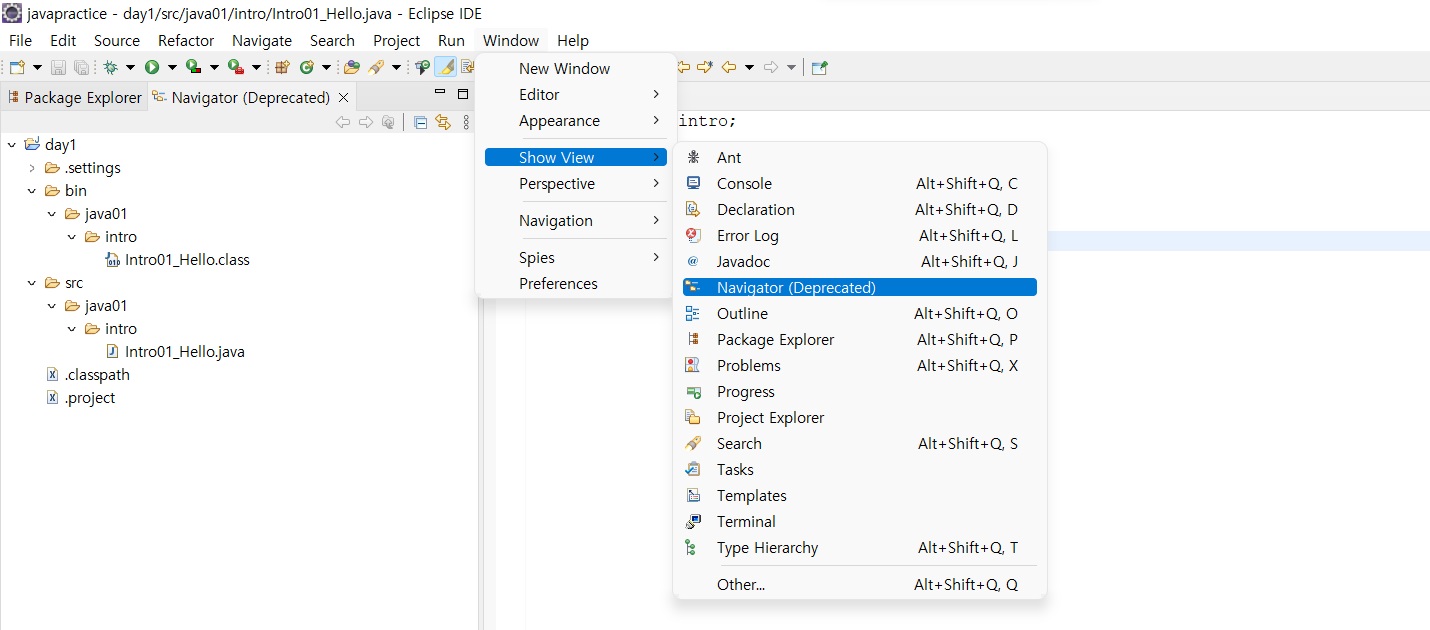The width and height of the screenshot is (1430, 630).
Task: Open the Debug configurations dropdown arrow
Action: 130,67
